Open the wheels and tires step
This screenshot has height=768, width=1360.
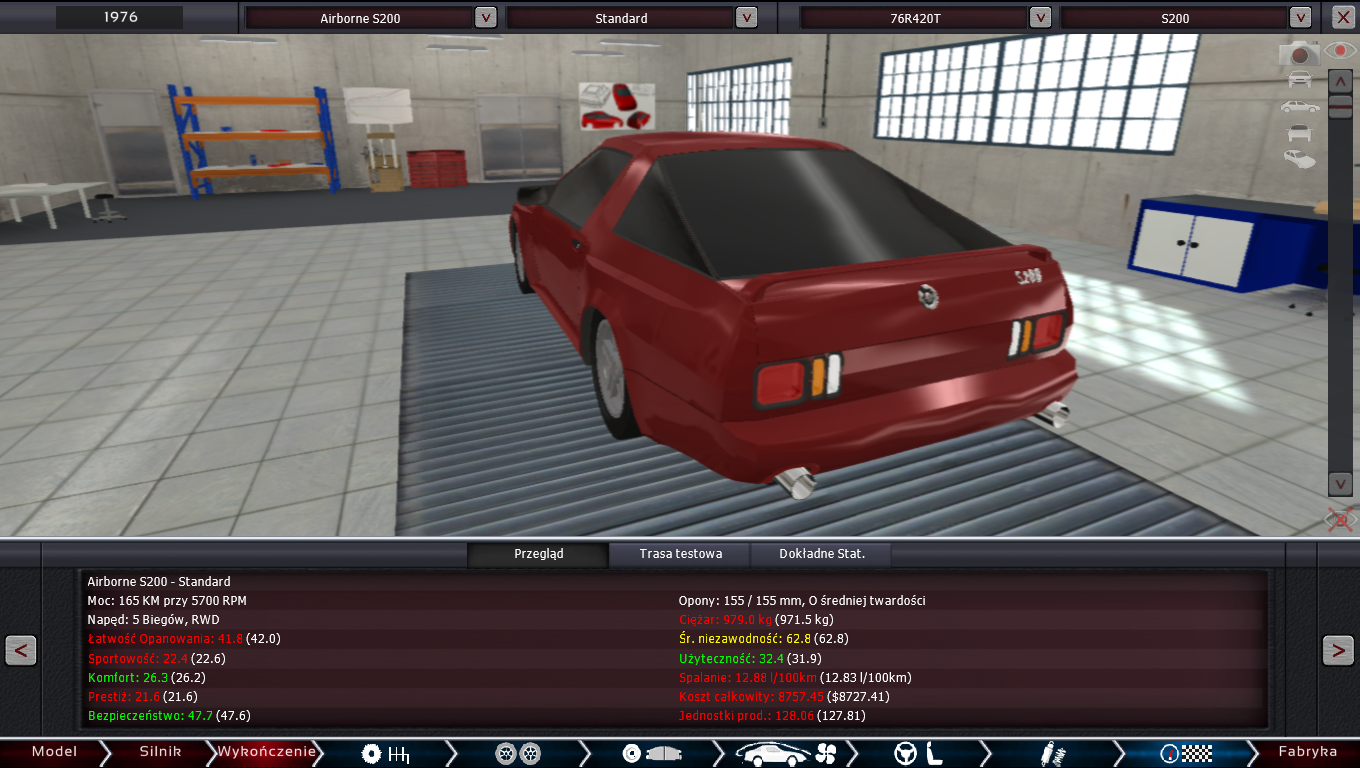pyautogui.click(x=518, y=753)
